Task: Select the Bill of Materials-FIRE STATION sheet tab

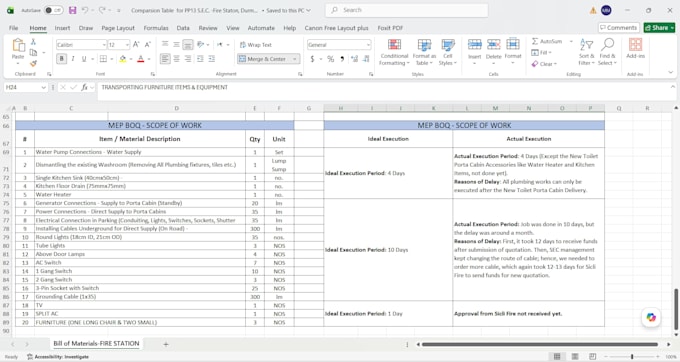Action: coord(96,343)
